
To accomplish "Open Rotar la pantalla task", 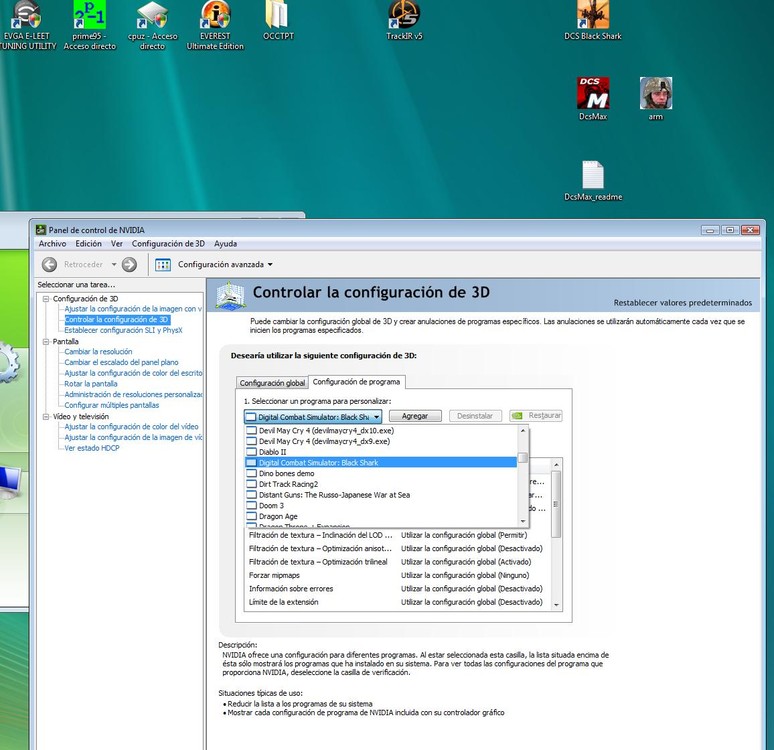I will pos(91,384).
